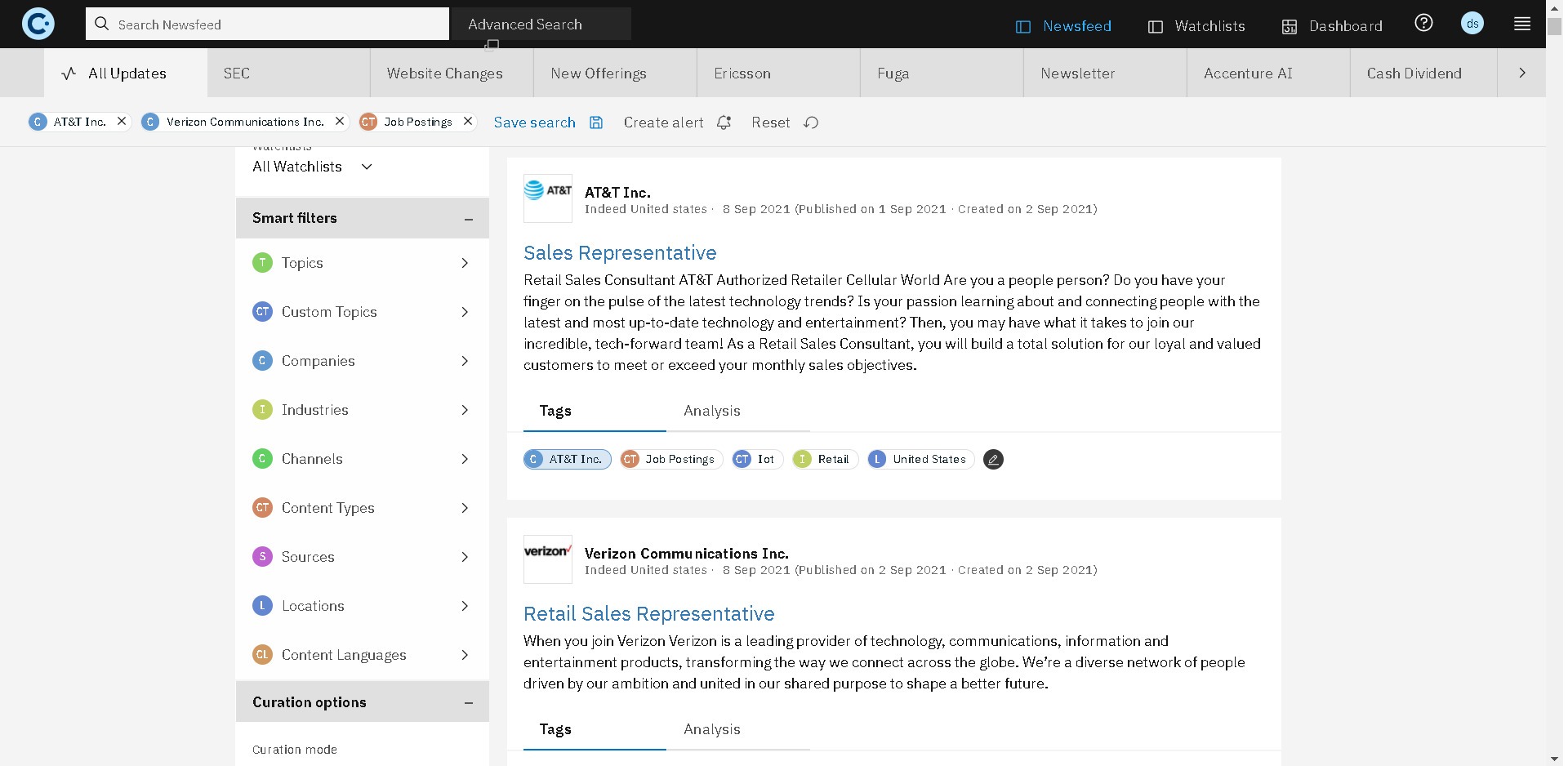Remove the AT&T Inc. filter chip

click(122, 121)
